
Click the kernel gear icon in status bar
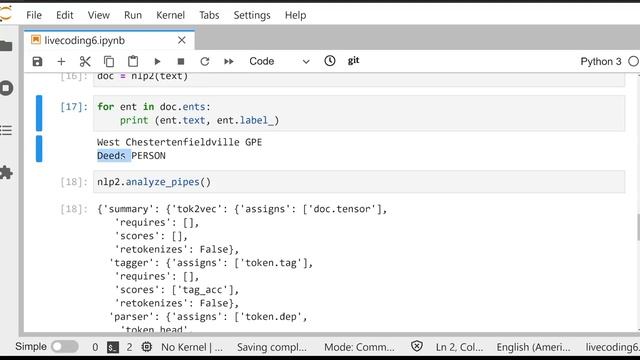[147, 347]
